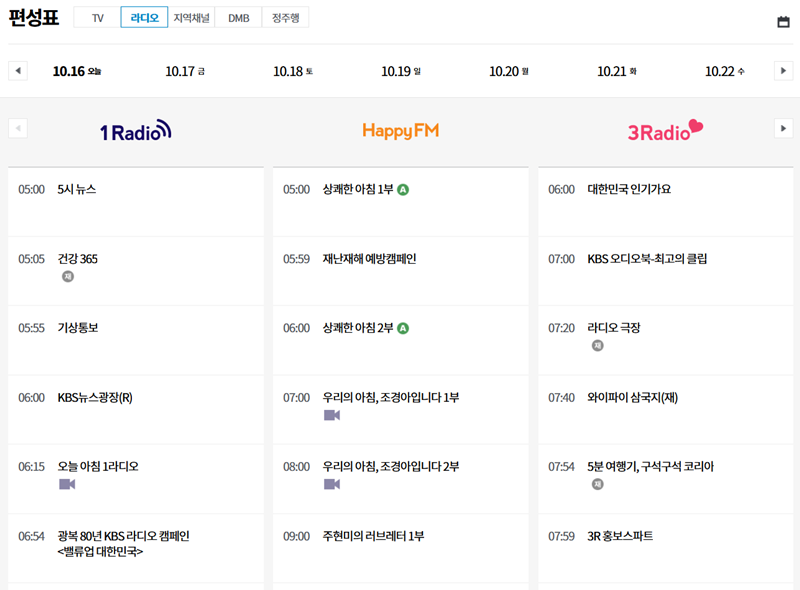Open the KBS뉴스광장(R) program

pyautogui.click(x=95, y=398)
